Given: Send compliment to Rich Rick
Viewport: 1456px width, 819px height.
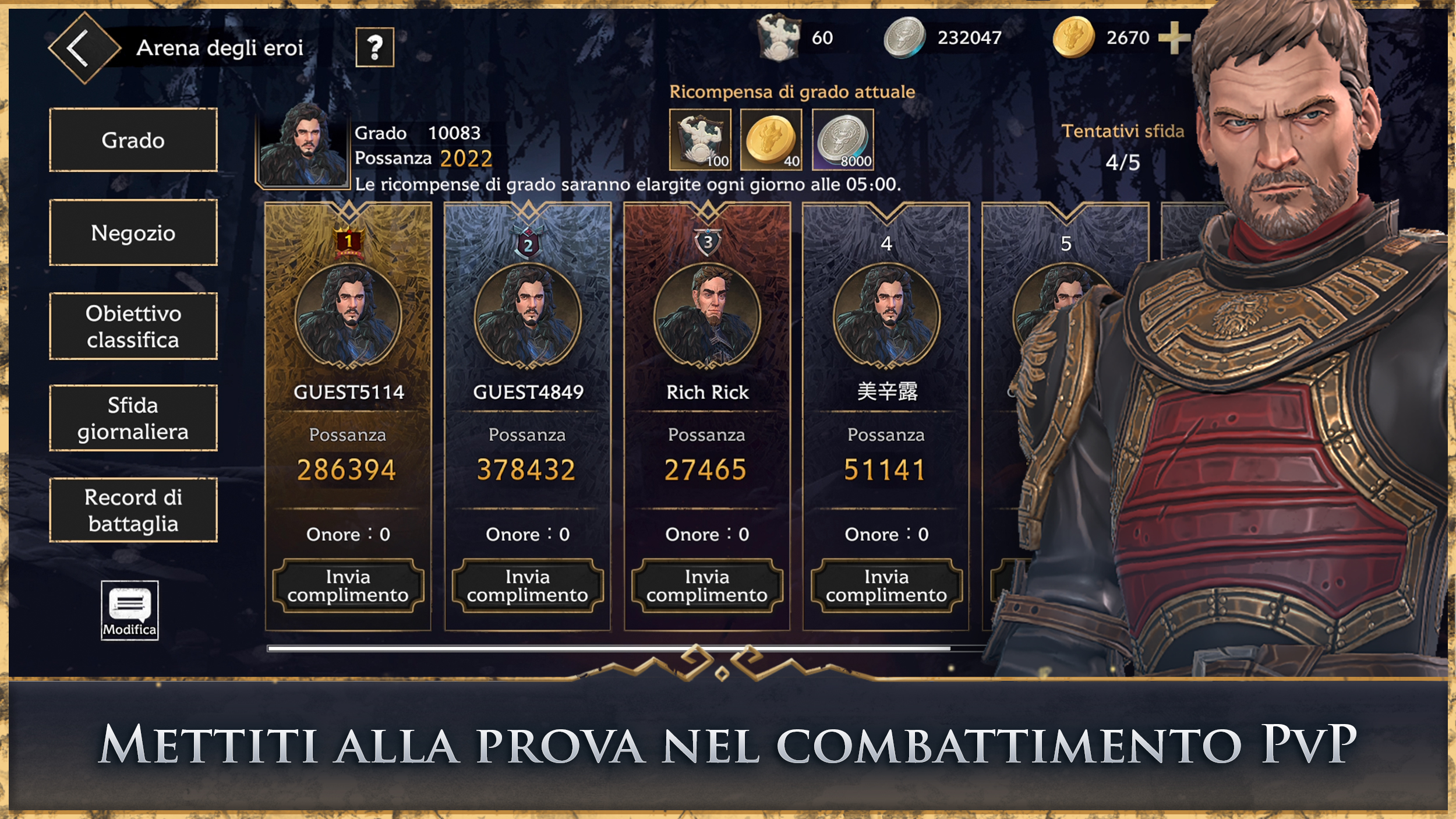Looking at the screenshot, I should [x=707, y=585].
